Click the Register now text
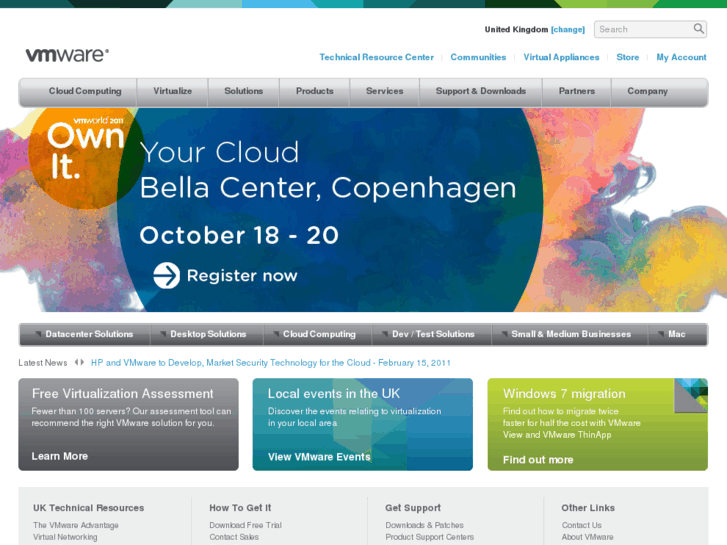This screenshot has width=727, height=545. (242, 276)
